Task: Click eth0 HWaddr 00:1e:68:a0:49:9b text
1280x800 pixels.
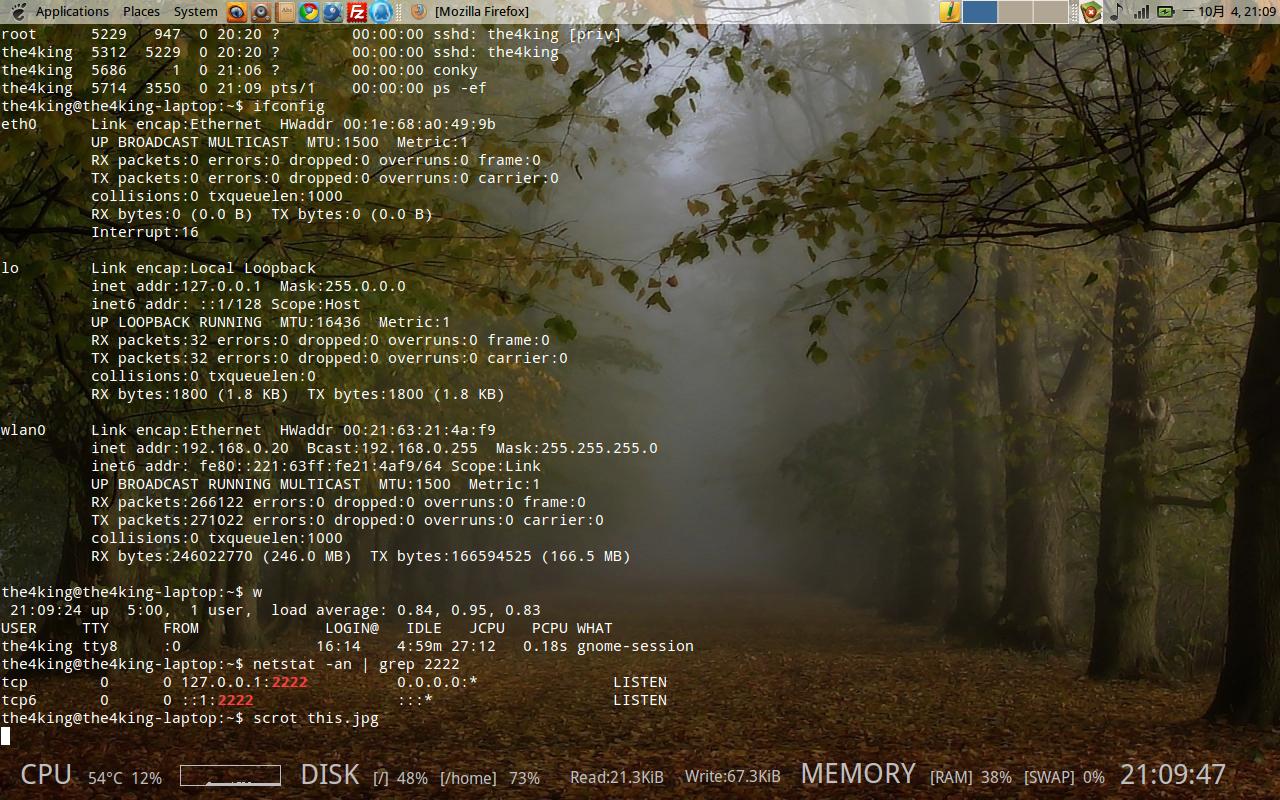Action: [388, 124]
